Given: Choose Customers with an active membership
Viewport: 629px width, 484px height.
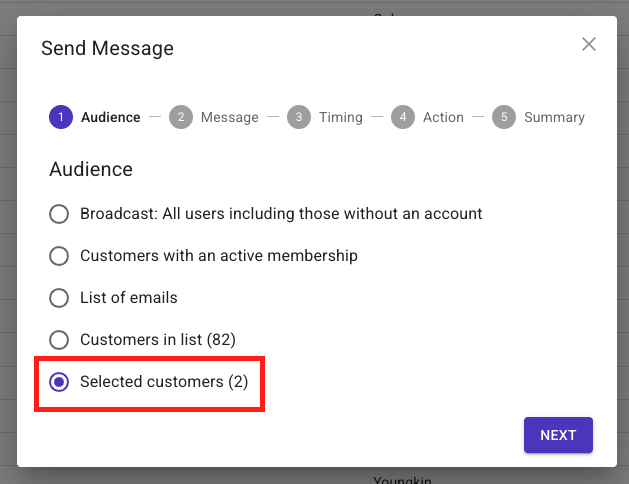Looking at the screenshot, I should 60,256.
